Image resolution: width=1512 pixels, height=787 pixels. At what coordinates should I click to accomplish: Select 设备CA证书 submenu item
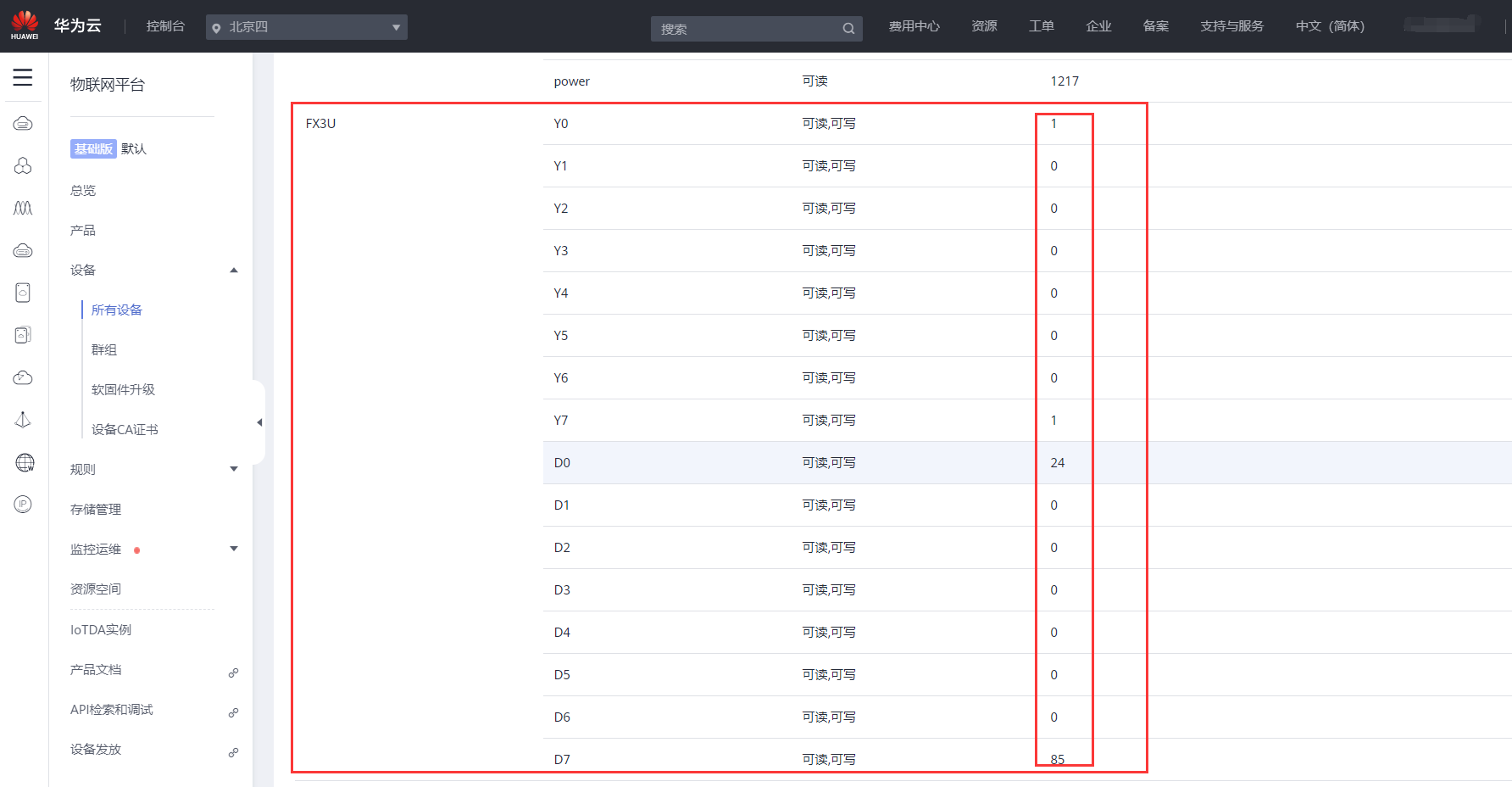pyautogui.click(x=125, y=430)
